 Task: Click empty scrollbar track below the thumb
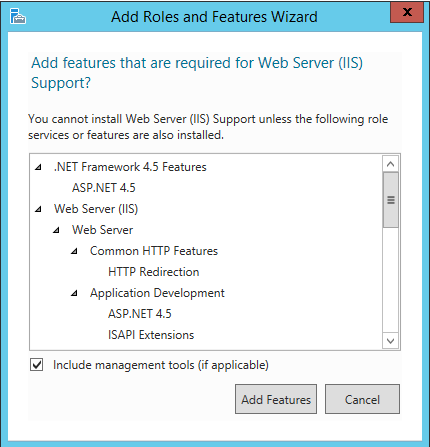pyautogui.click(x=391, y=280)
